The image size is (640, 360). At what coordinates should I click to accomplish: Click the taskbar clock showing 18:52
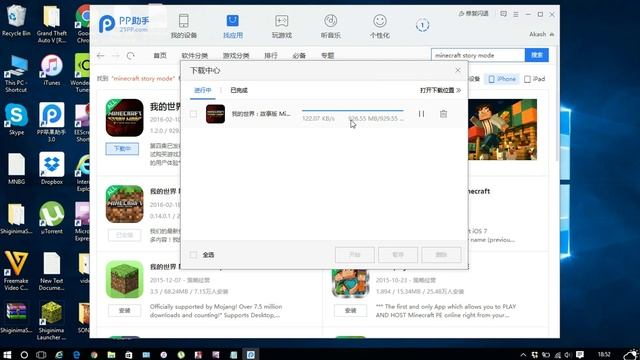click(604, 355)
